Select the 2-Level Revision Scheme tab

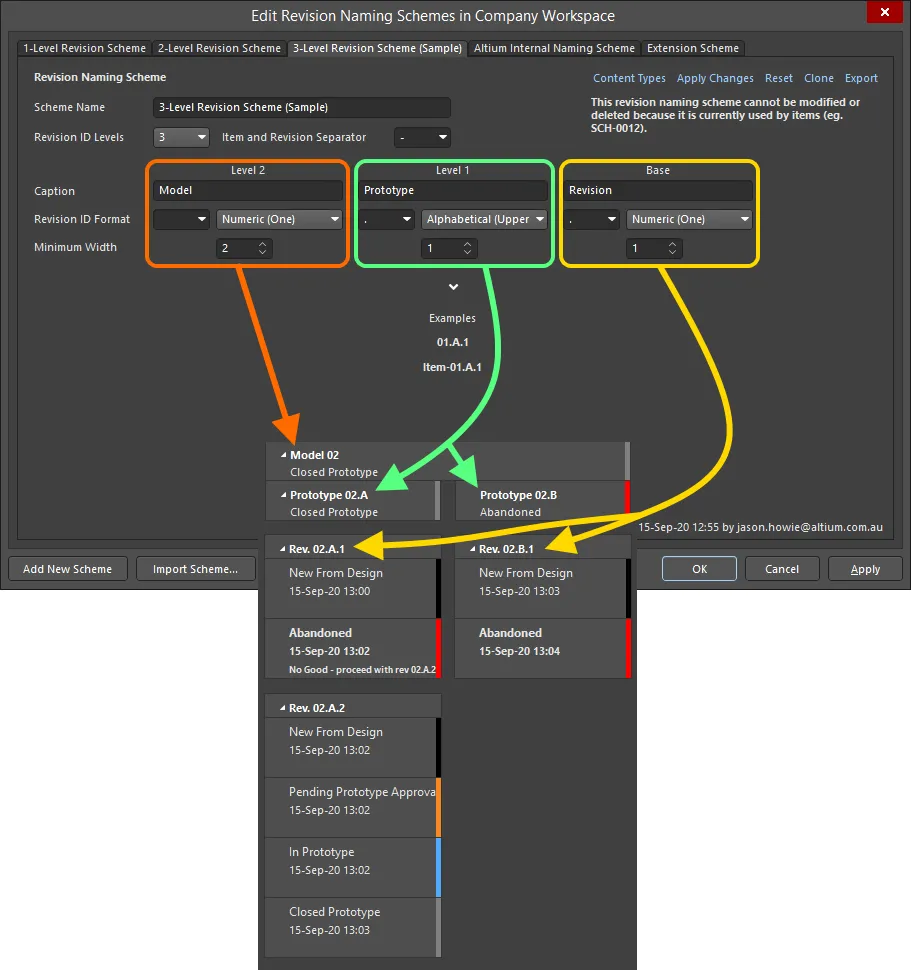click(219, 48)
